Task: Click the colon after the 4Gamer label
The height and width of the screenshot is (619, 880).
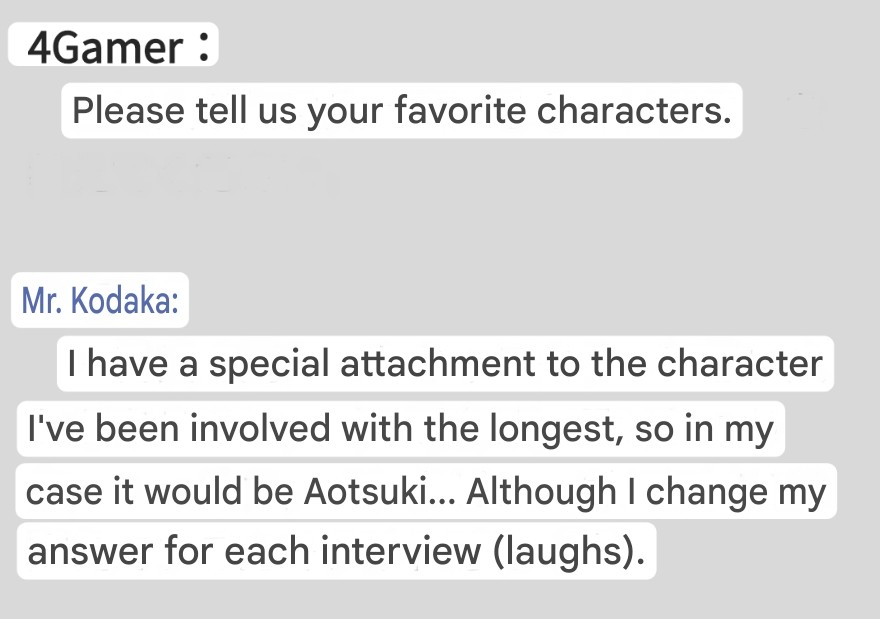Action: (x=204, y=47)
